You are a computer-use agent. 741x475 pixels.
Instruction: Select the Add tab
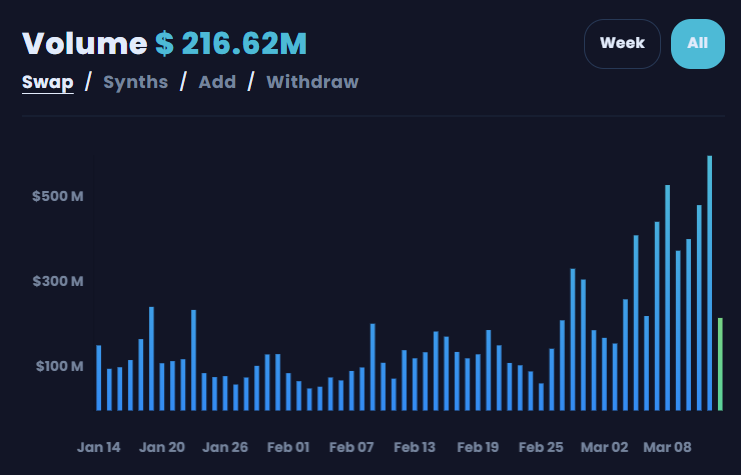217,82
